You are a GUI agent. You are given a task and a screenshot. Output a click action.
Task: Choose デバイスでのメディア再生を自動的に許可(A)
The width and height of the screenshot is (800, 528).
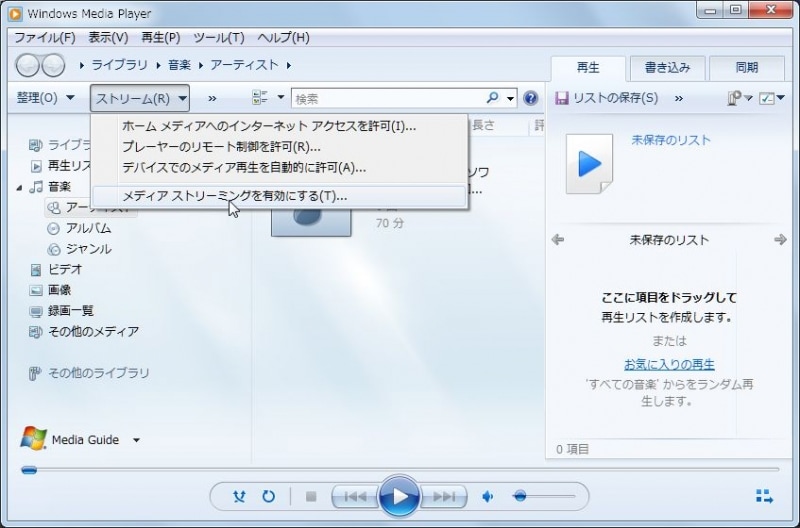click(x=279, y=168)
